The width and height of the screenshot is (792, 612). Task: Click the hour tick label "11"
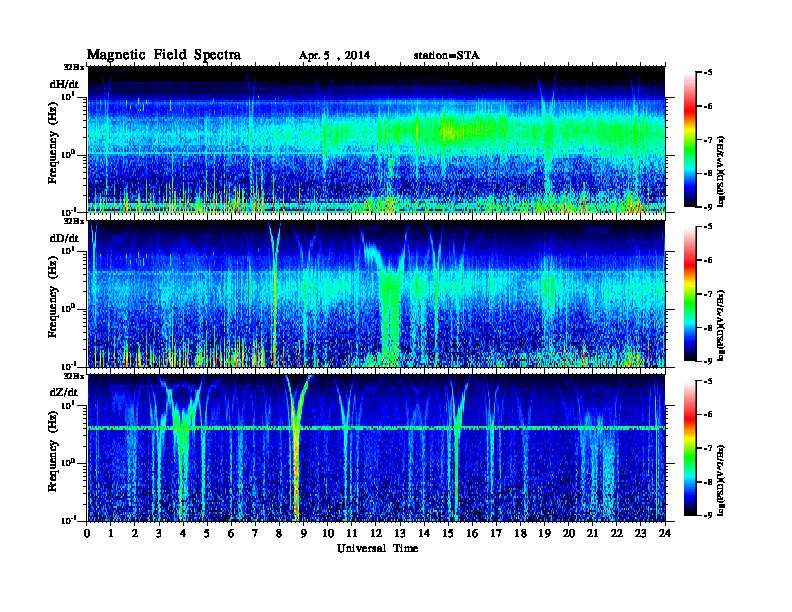click(352, 533)
